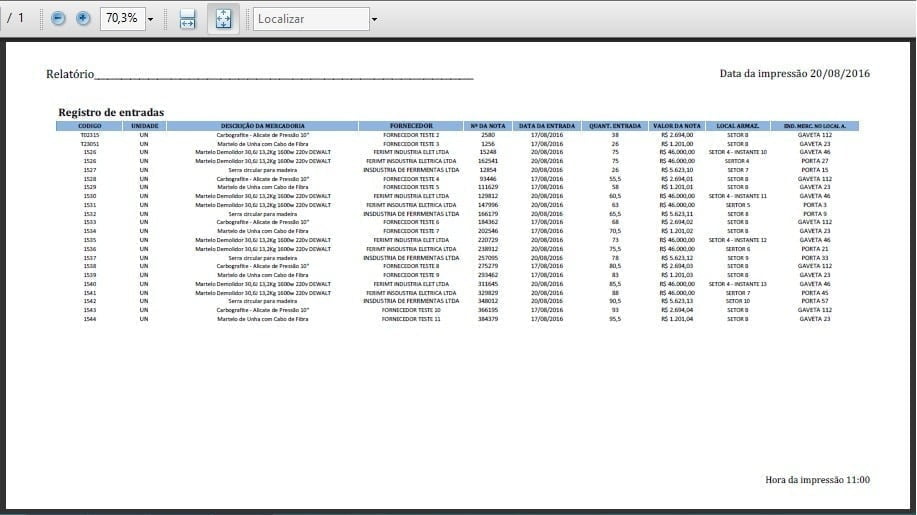Click nota number 348012
917x515 pixels.
tap(488, 301)
